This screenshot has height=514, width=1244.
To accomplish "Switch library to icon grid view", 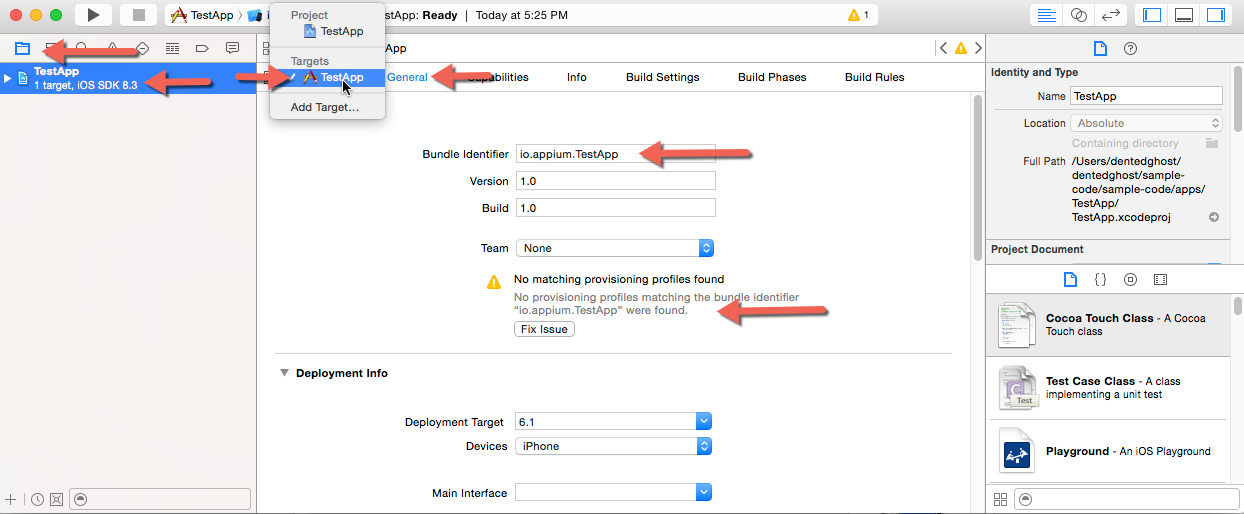I will coord(1000,499).
